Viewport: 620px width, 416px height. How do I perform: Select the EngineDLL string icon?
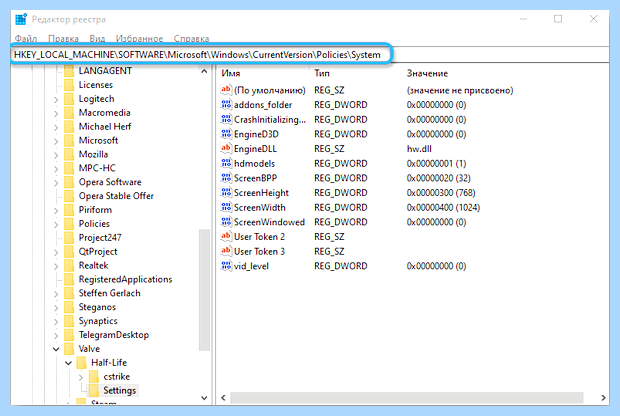pyautogui.click(x=226, y=148)
